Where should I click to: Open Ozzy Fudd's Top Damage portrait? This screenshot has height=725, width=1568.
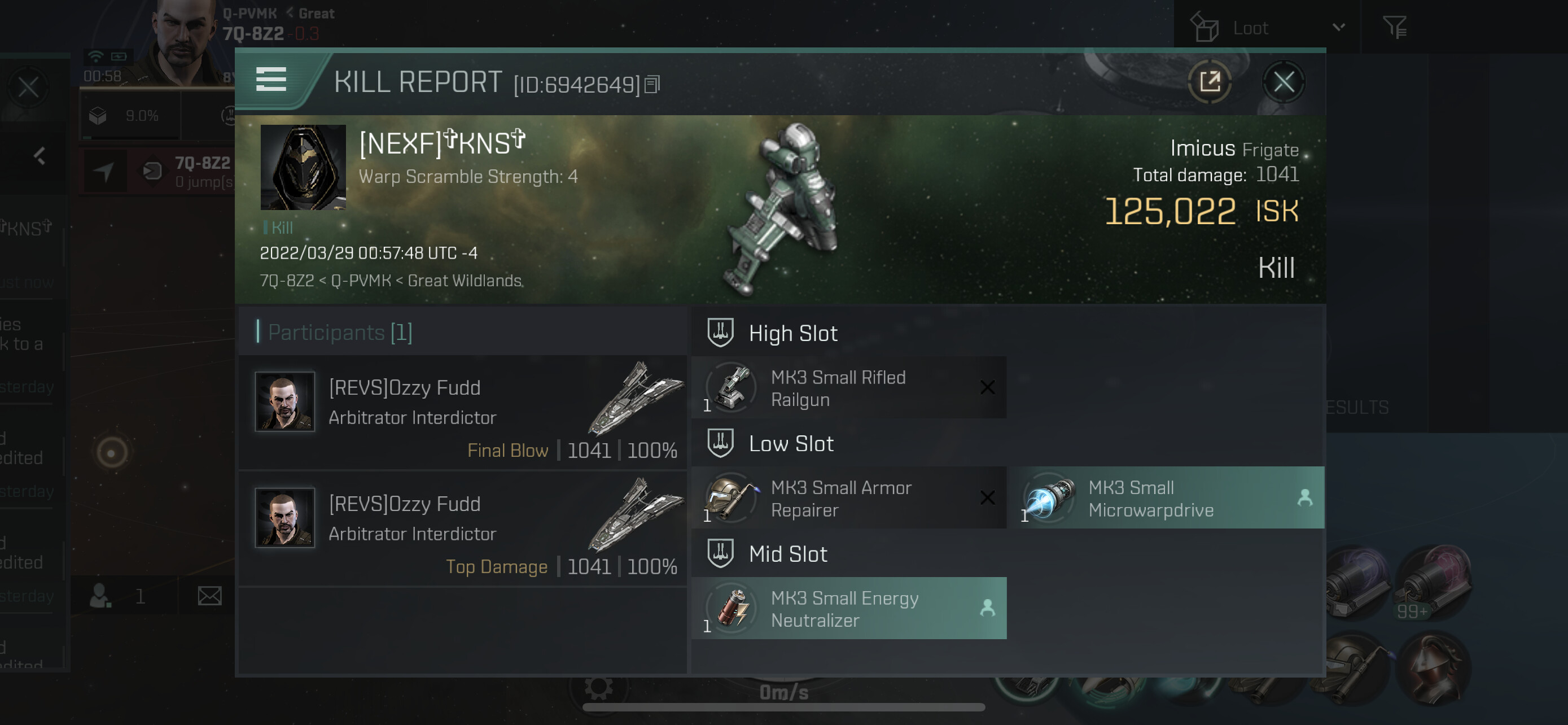pyautogui.click(x=284, y=518)
